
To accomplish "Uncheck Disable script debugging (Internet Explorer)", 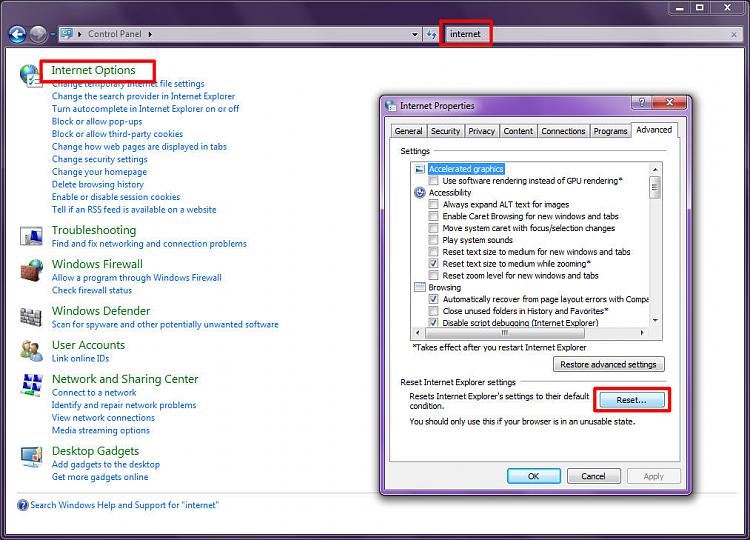I will (433, 323).
